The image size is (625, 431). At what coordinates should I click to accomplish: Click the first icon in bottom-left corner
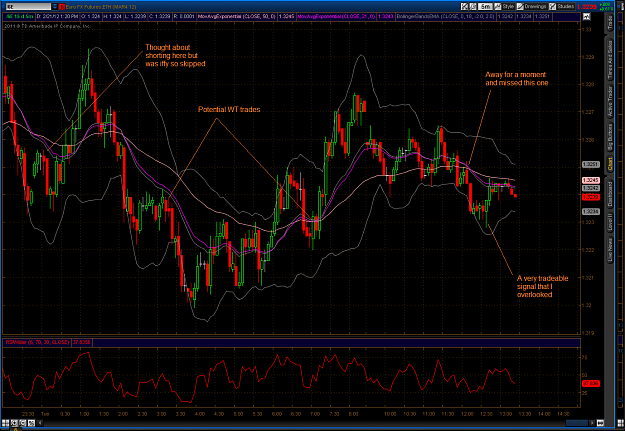[6, 423]
